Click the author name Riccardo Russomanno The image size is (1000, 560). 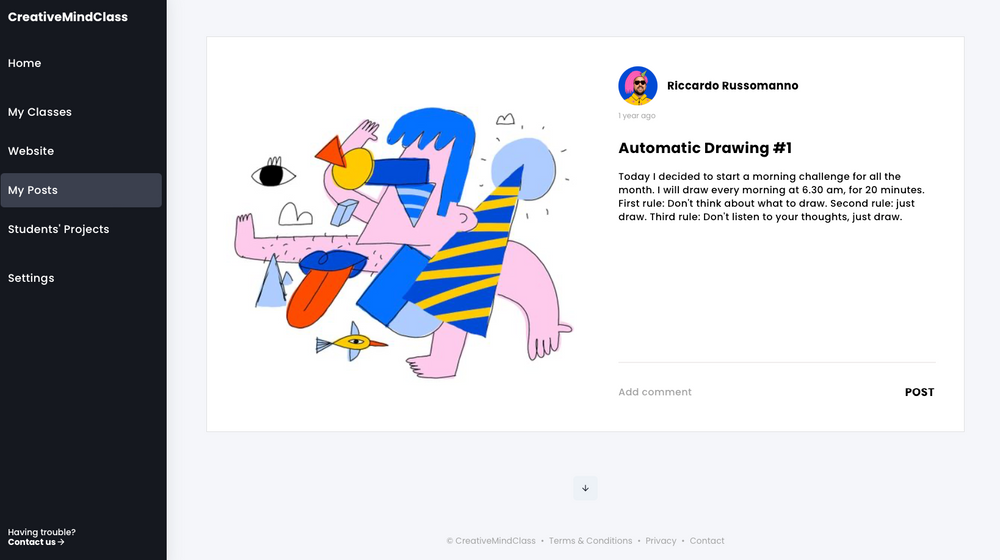click(x=732, y=85)
